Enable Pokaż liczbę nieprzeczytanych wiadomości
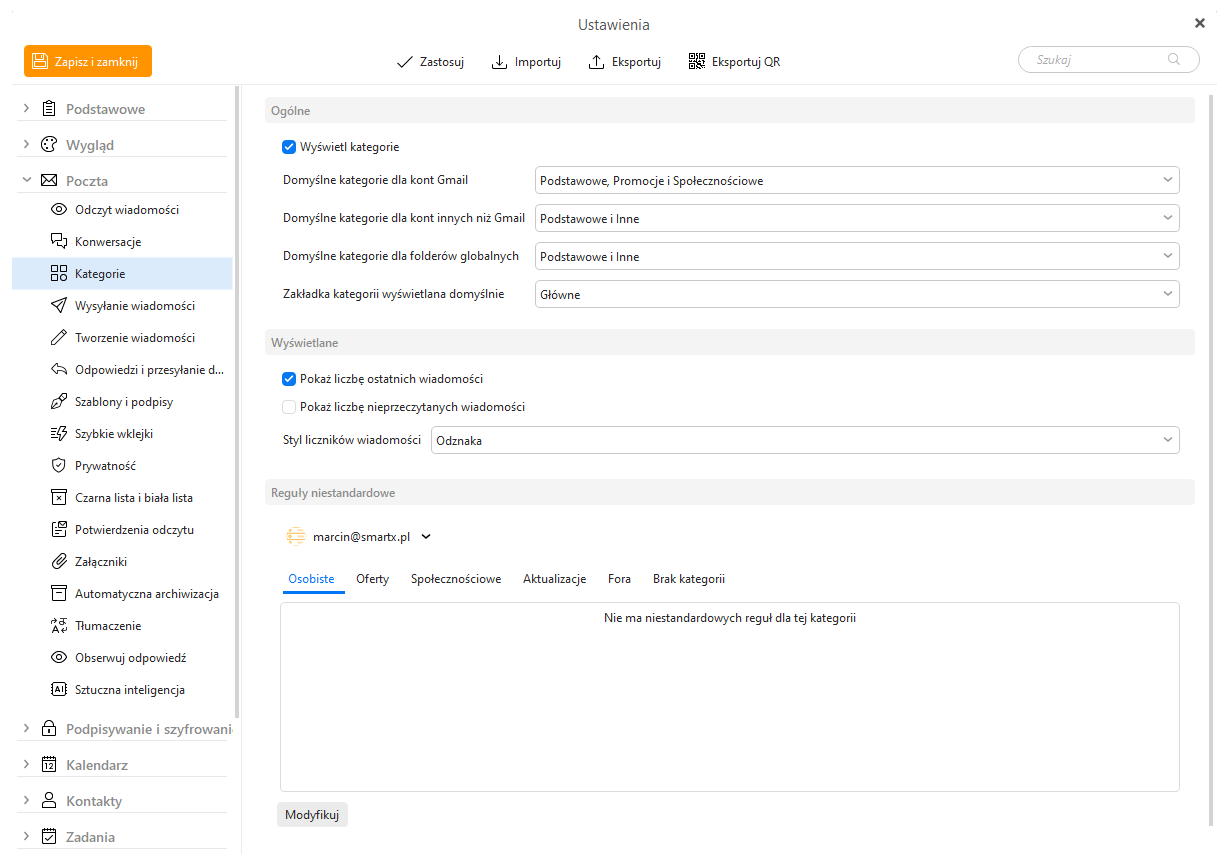 [x=289, y=407]
